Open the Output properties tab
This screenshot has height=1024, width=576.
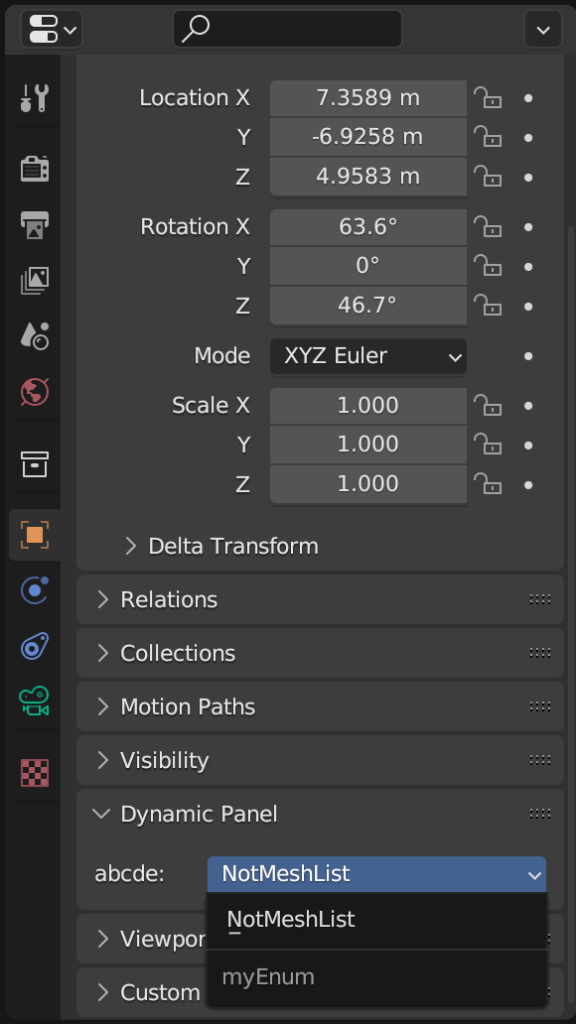[x=33, y=225]
